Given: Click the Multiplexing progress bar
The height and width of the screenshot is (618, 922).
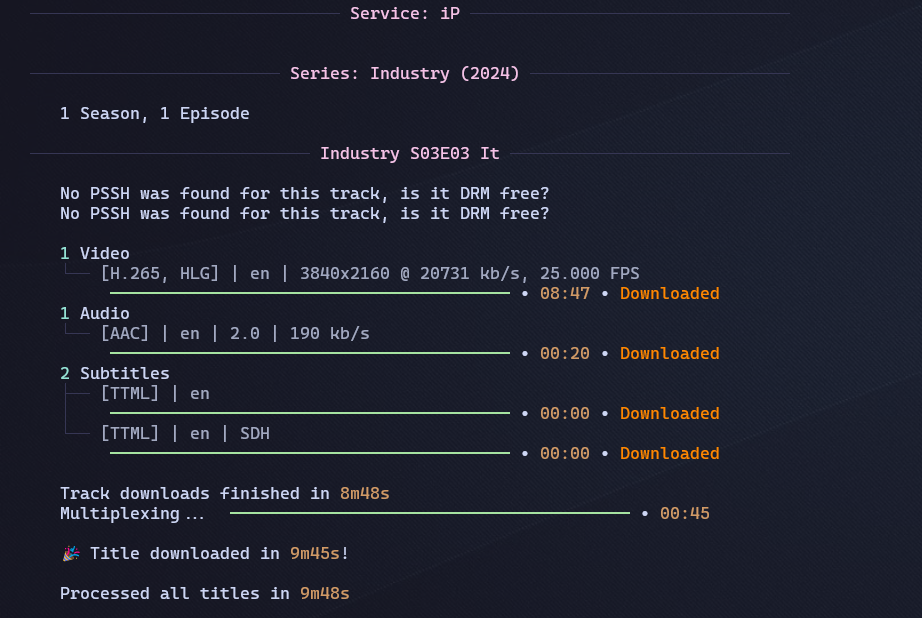Looking at the screenshot, I should (x=430, y=513).
